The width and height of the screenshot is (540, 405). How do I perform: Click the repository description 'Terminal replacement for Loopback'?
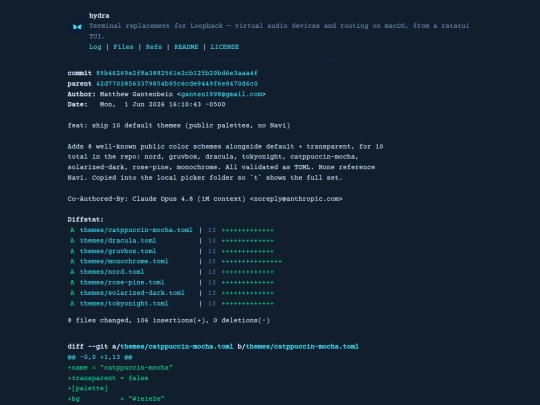pyautogui.click(x=279, y=31)
